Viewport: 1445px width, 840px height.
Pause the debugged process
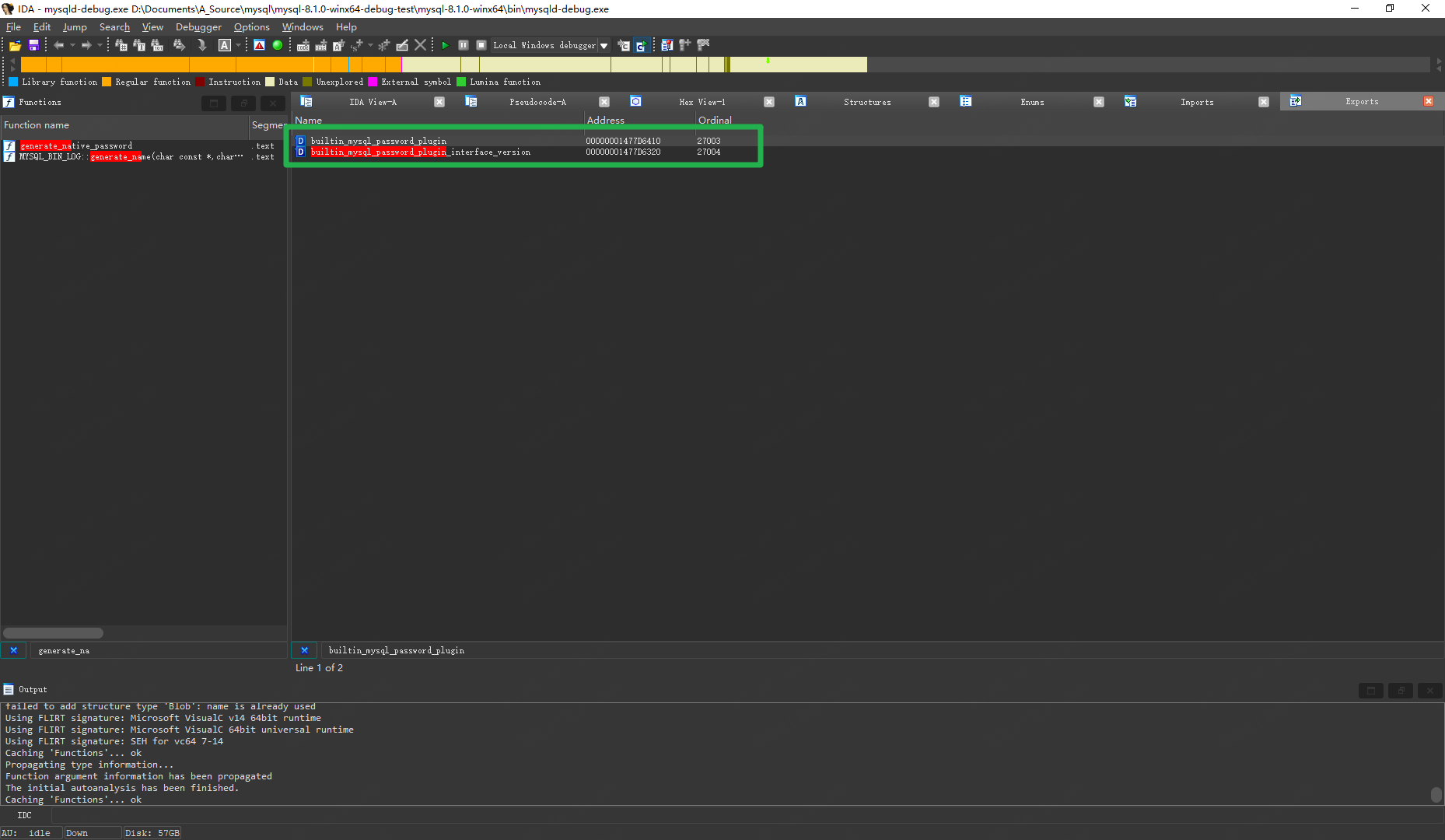464,45
